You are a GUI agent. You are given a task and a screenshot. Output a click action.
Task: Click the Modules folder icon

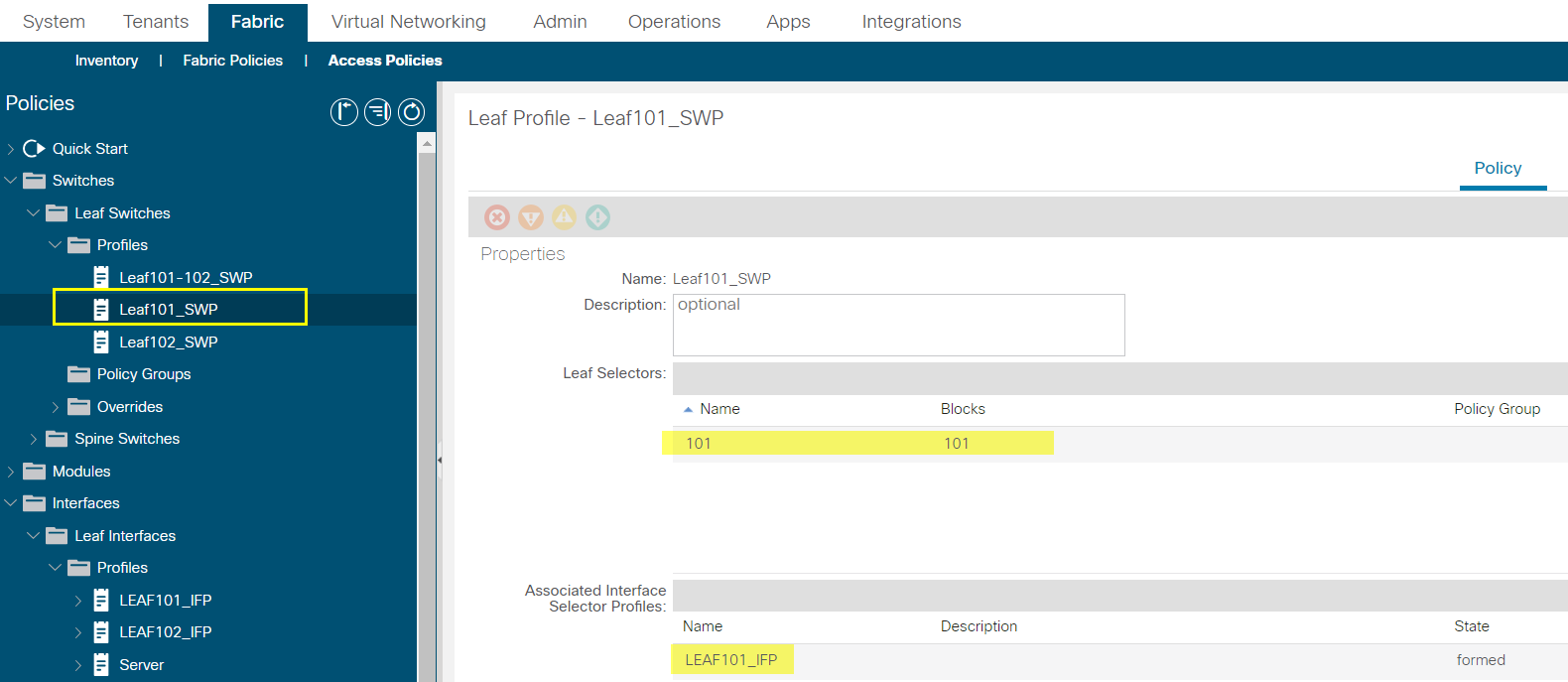click(x=35, y=471)
